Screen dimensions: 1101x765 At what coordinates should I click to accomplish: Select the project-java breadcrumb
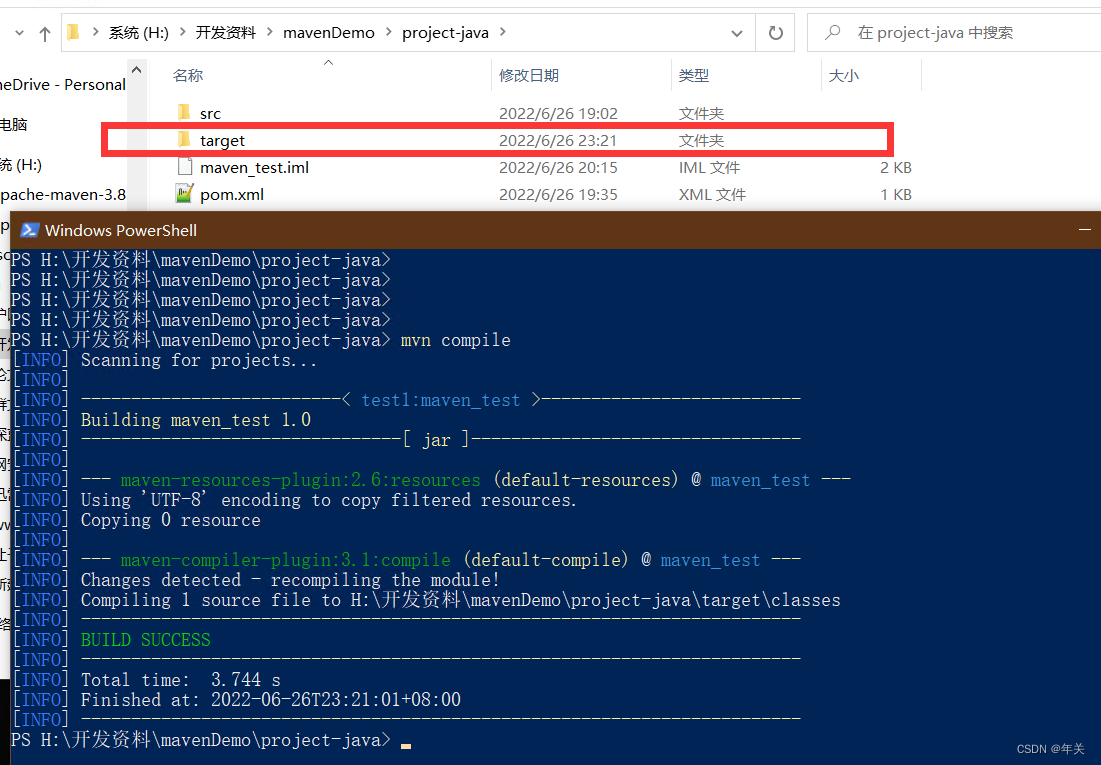pos(445,32)
